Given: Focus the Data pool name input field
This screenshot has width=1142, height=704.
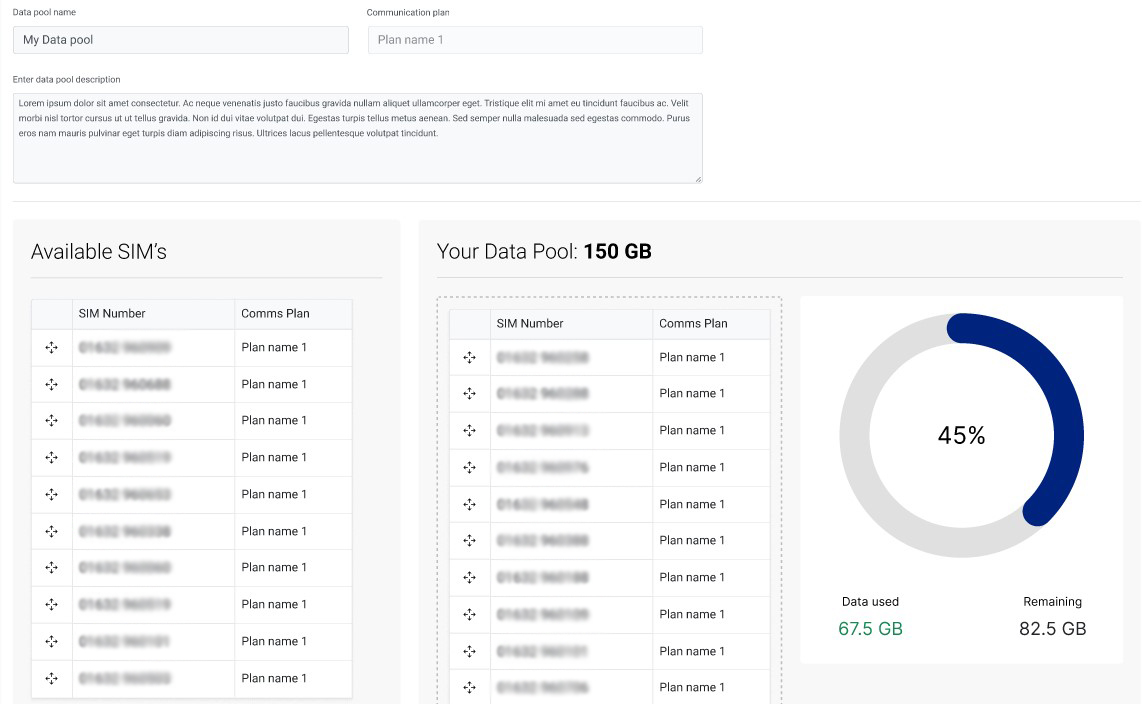Looking at the screenshot, I should 181,40.
